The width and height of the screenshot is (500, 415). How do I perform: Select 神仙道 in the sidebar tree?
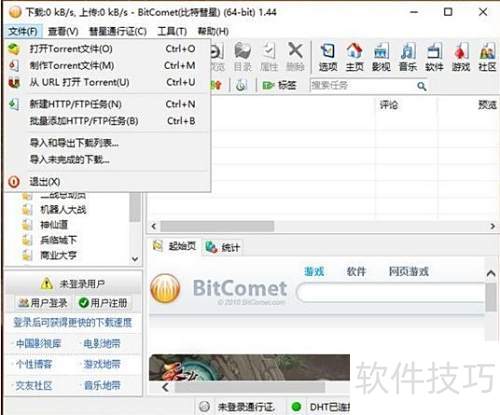(54, 225)
